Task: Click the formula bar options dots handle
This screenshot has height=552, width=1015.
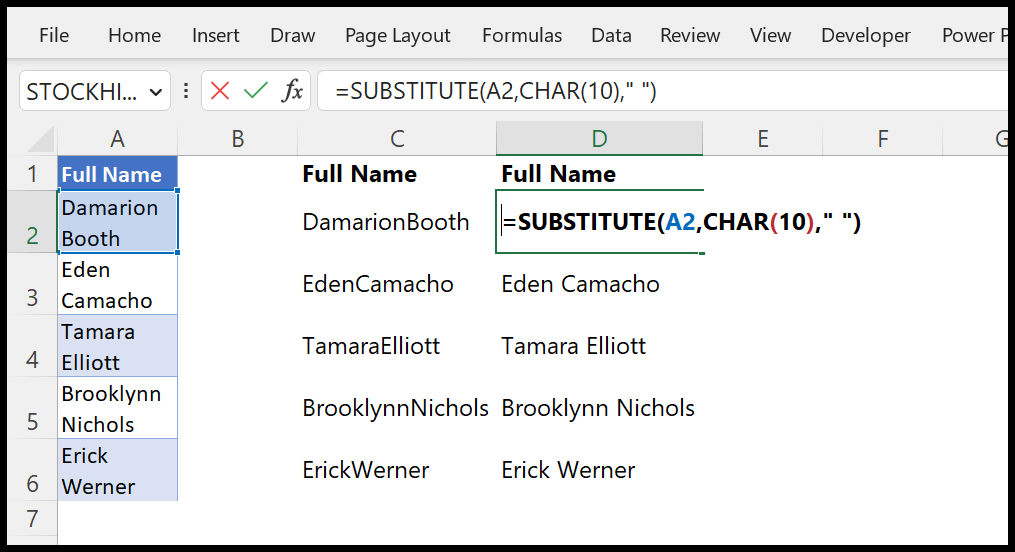Action: [186, 91]
